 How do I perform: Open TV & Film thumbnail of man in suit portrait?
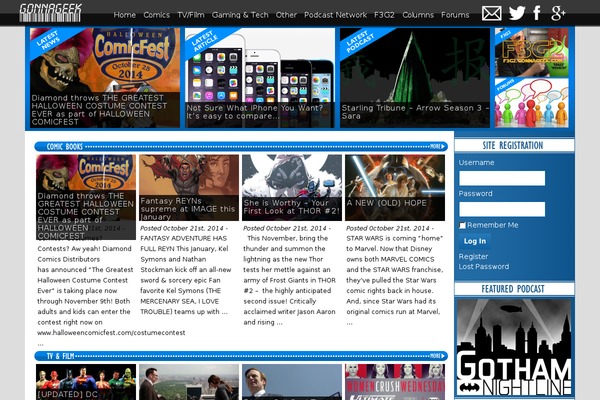click(x=292, y=382)
